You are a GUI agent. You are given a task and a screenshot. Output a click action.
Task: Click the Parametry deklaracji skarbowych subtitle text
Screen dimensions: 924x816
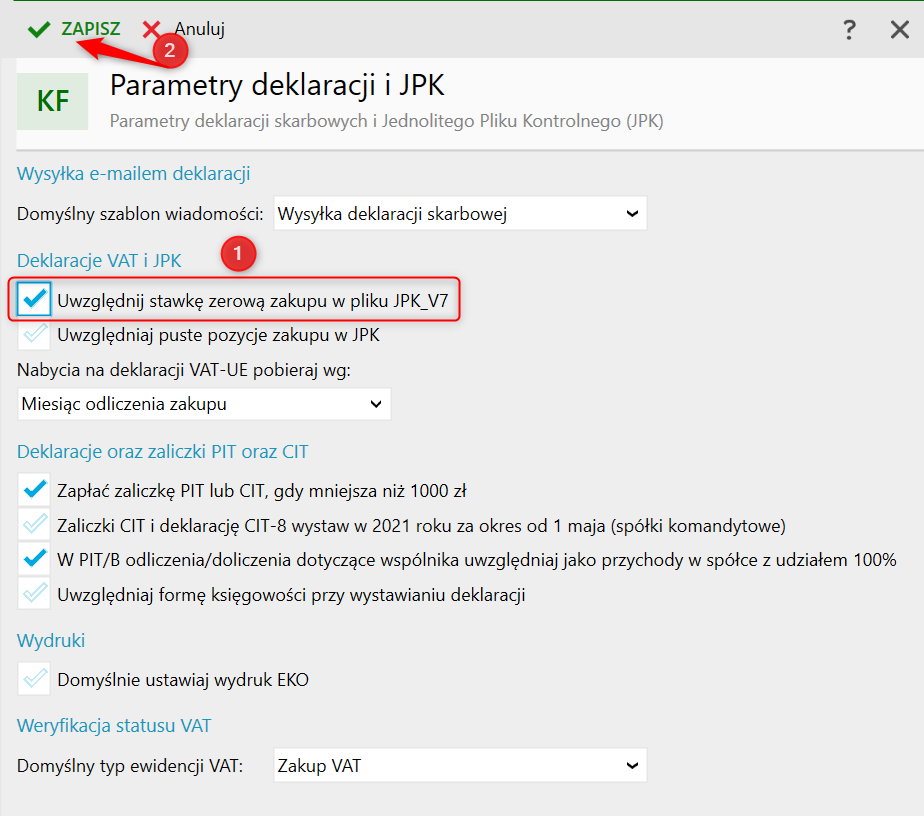point(387,121)
